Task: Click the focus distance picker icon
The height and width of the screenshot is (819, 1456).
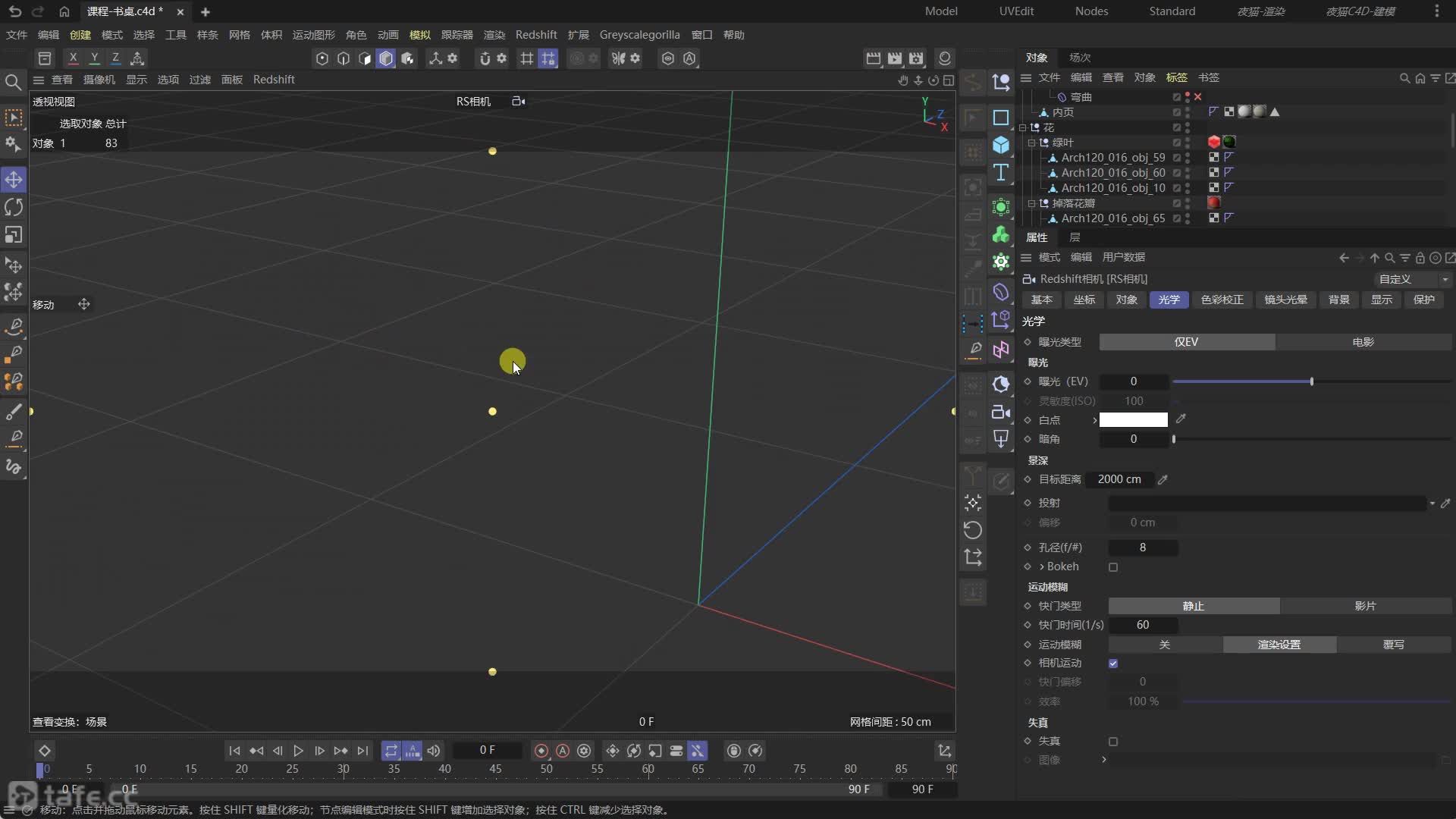Action: coord(1163,479)
